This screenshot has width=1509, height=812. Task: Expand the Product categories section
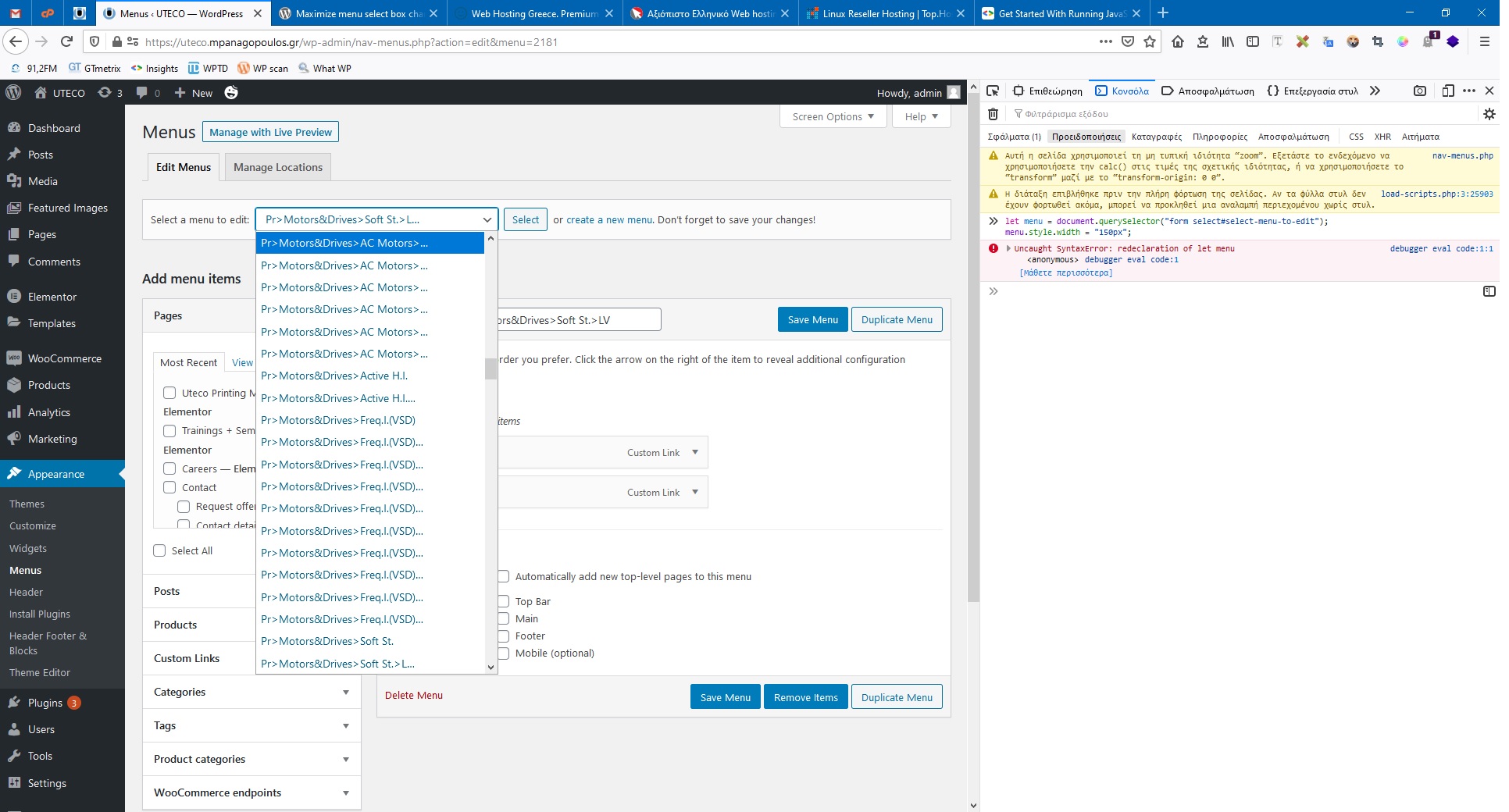[251, 759]
